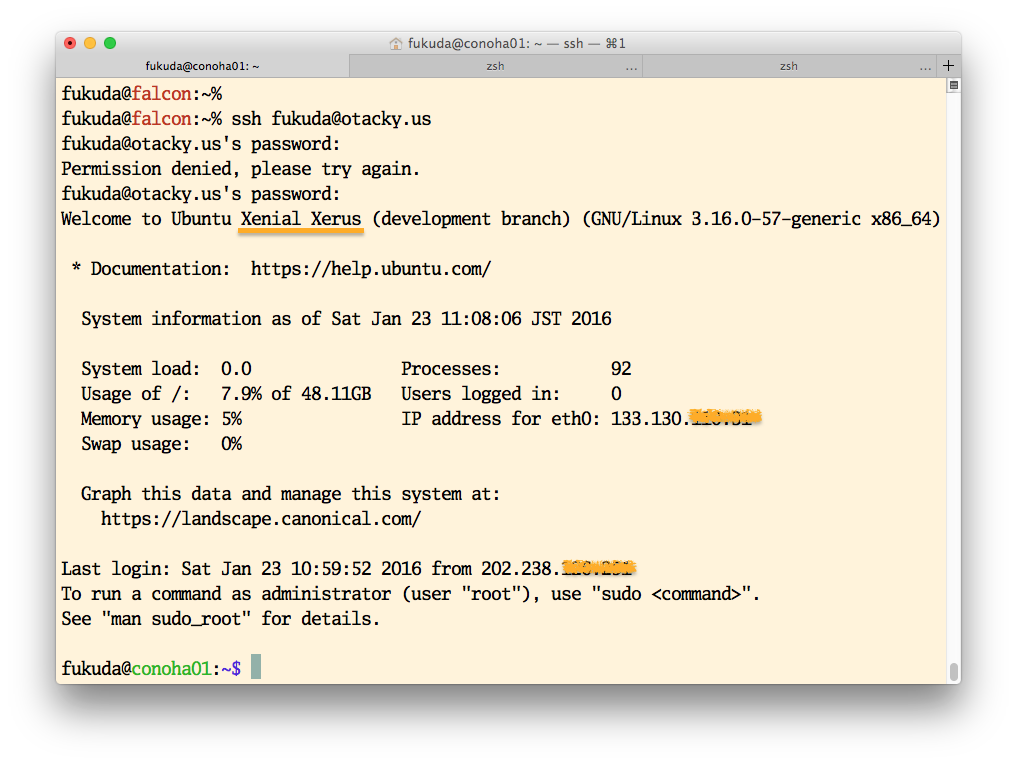Close the terminal window with red button
The width and height of the screenshot is (1017, 764).
pyautogui.click(x=70, y=43)
